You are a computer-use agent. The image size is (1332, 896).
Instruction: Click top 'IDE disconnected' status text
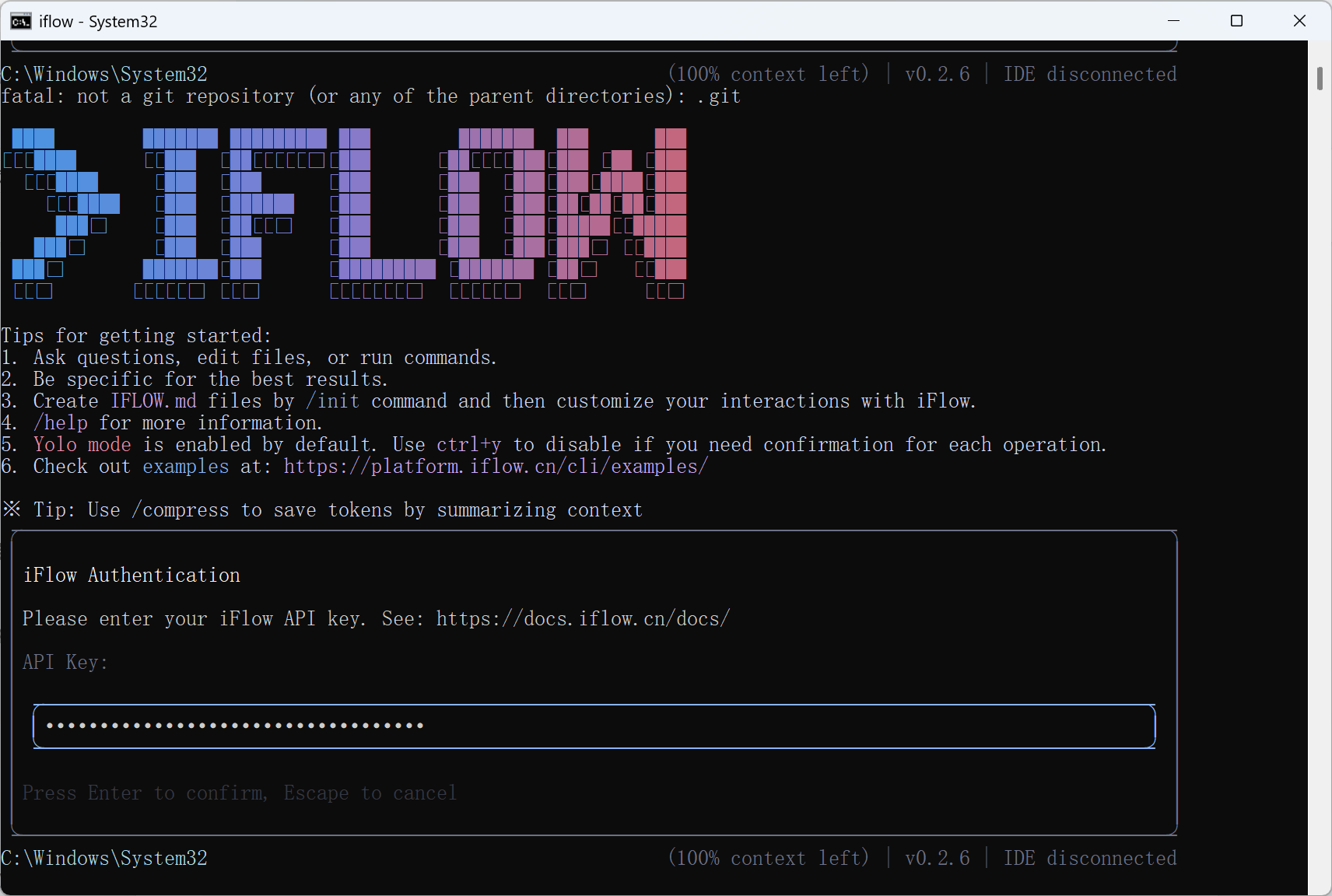1090,75
